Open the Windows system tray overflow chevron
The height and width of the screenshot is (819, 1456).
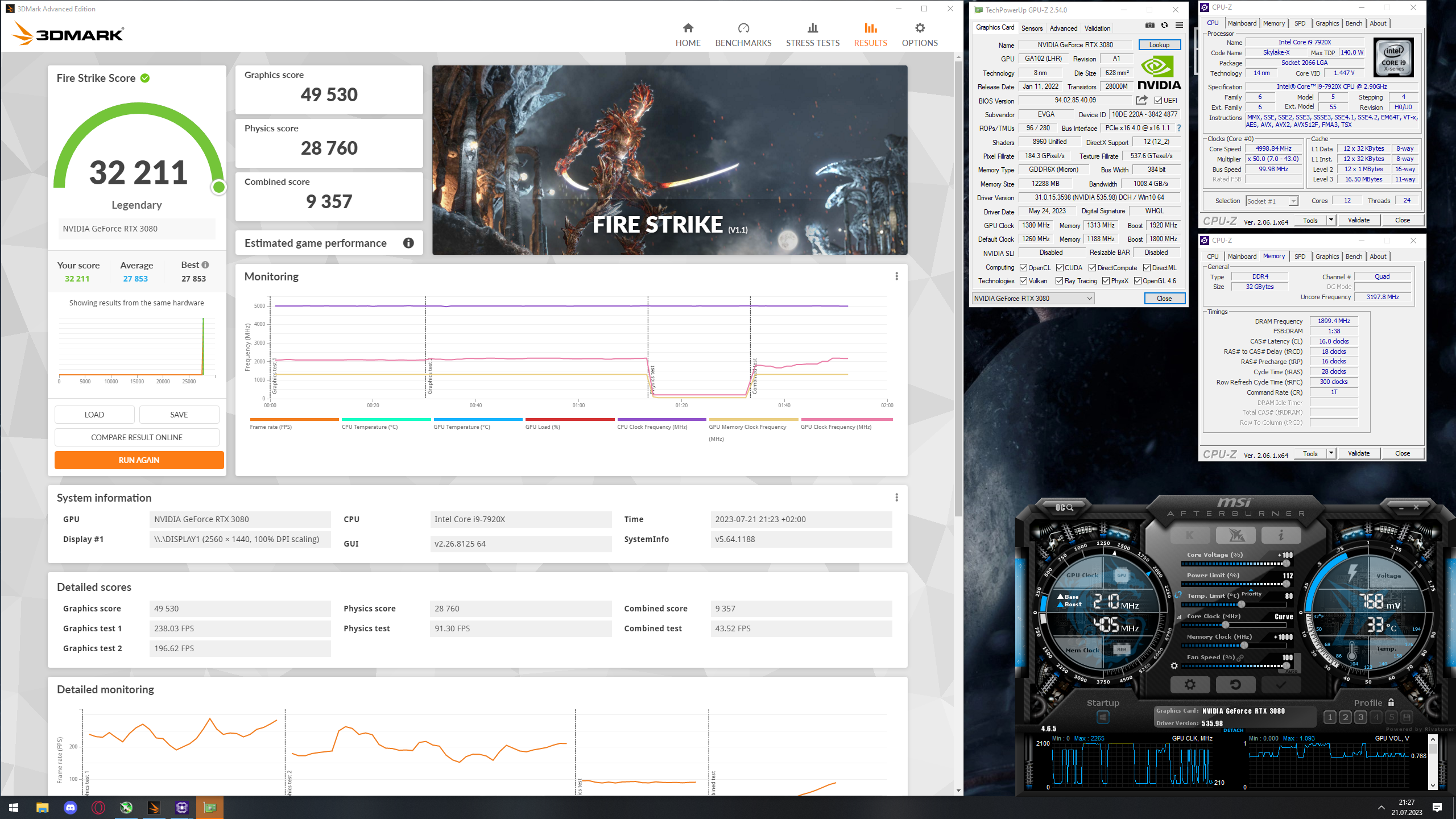tap(1381, 807)
